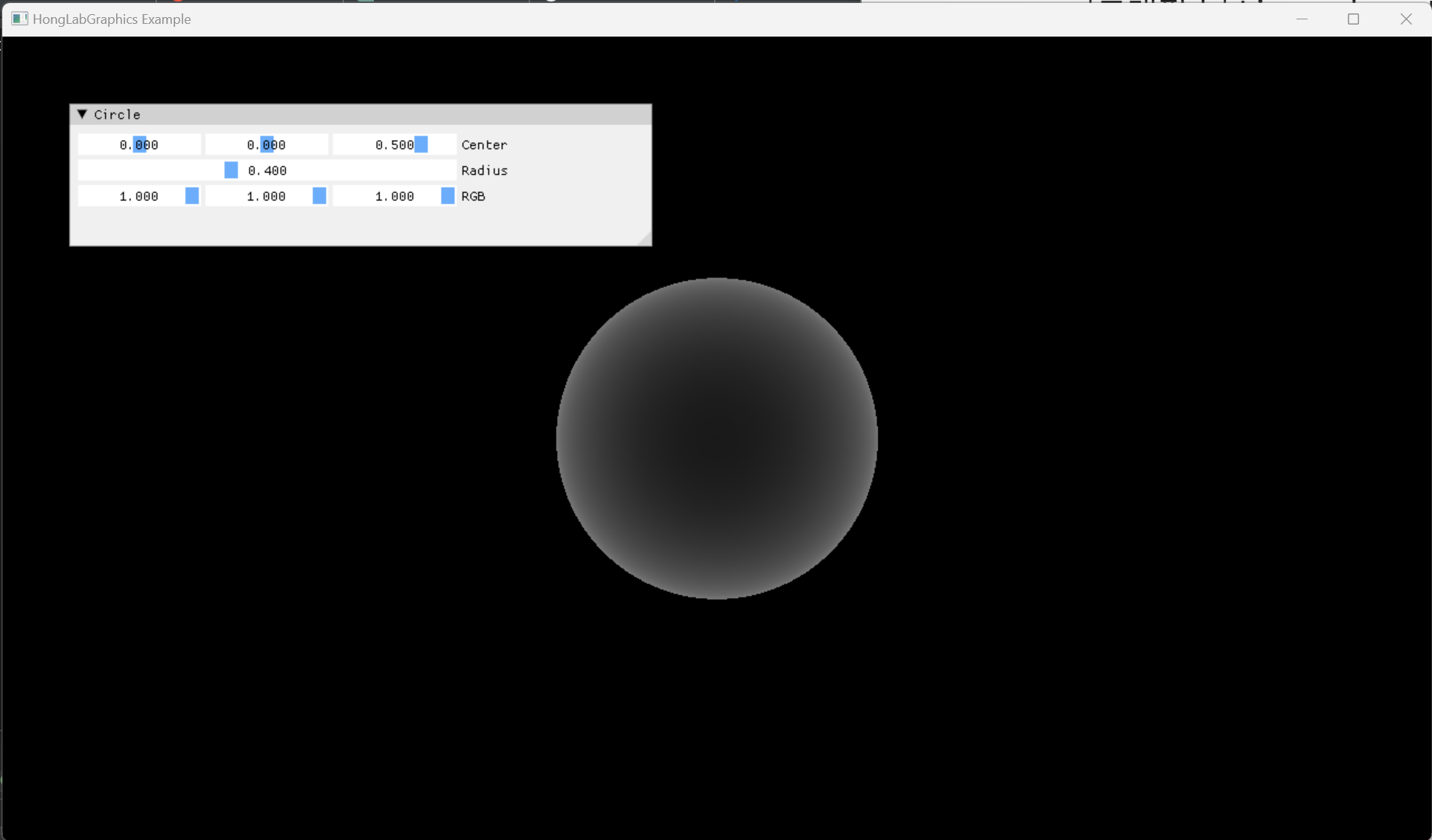Click the green channel blue grab handle
Image resolution: width=1432 pixels, height=840 pixels.
[319, 196]
